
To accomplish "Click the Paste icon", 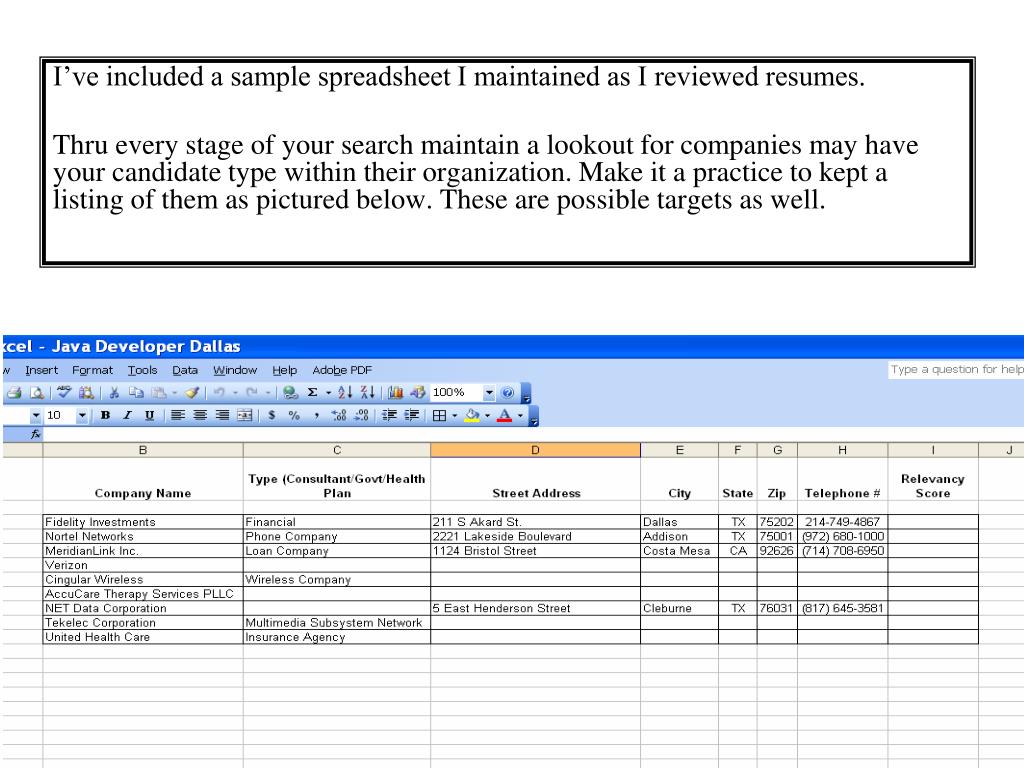I will click(159, 392).
